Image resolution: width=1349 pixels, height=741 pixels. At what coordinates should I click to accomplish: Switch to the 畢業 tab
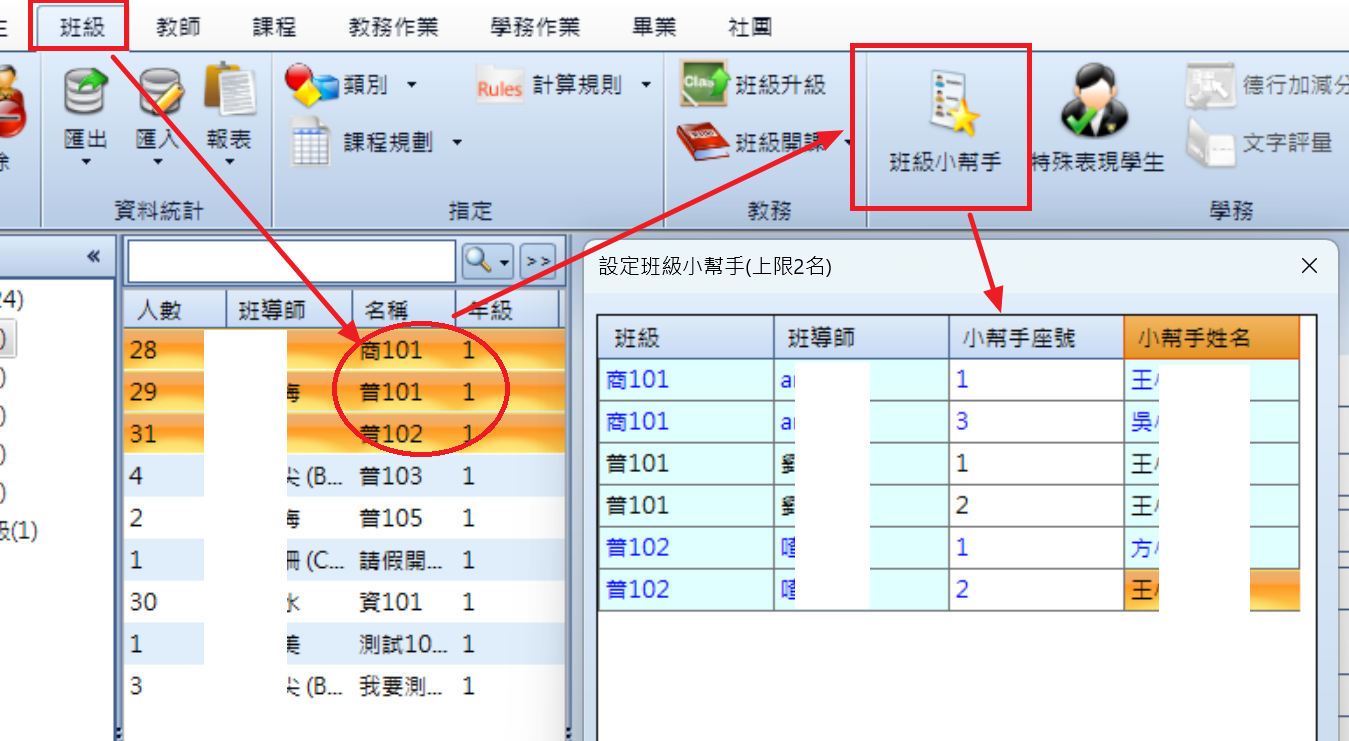(x=654, y=27)
